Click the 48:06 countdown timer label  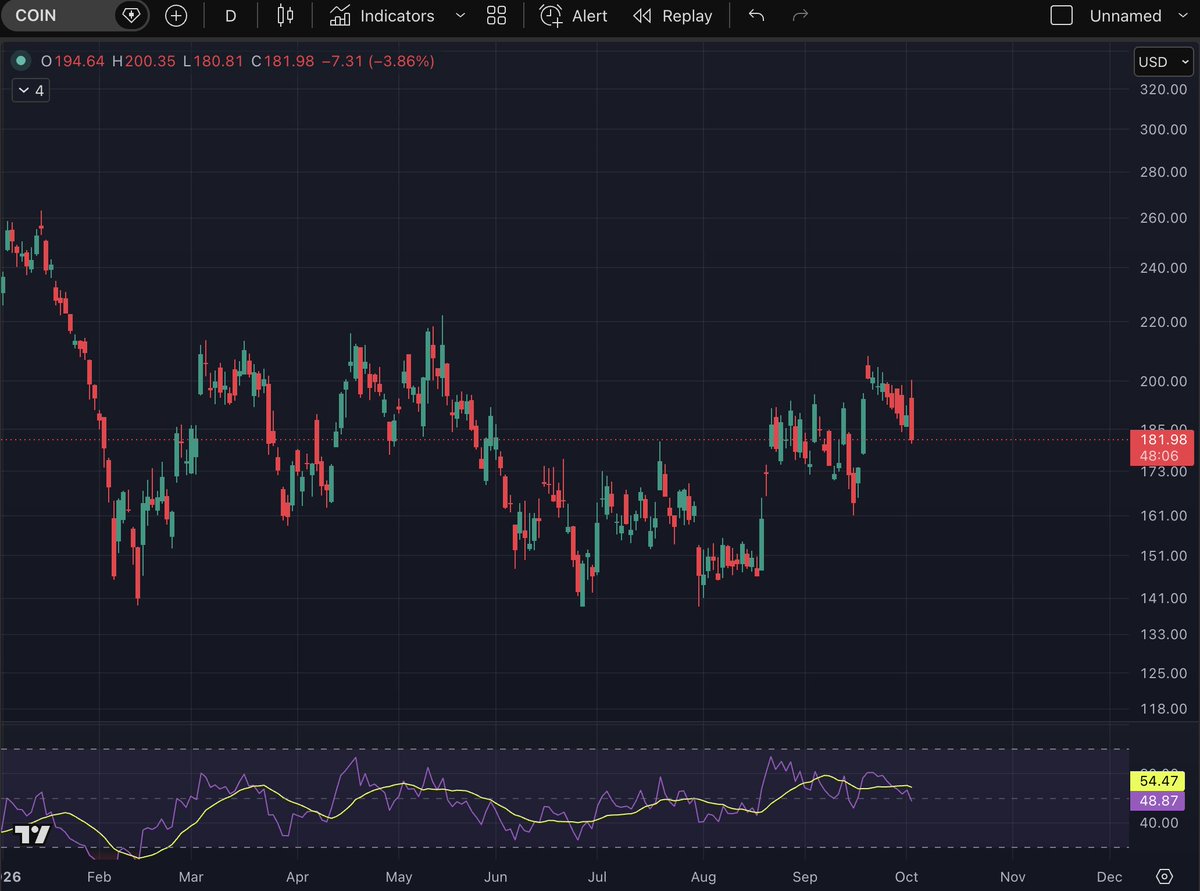[1157, 456]
